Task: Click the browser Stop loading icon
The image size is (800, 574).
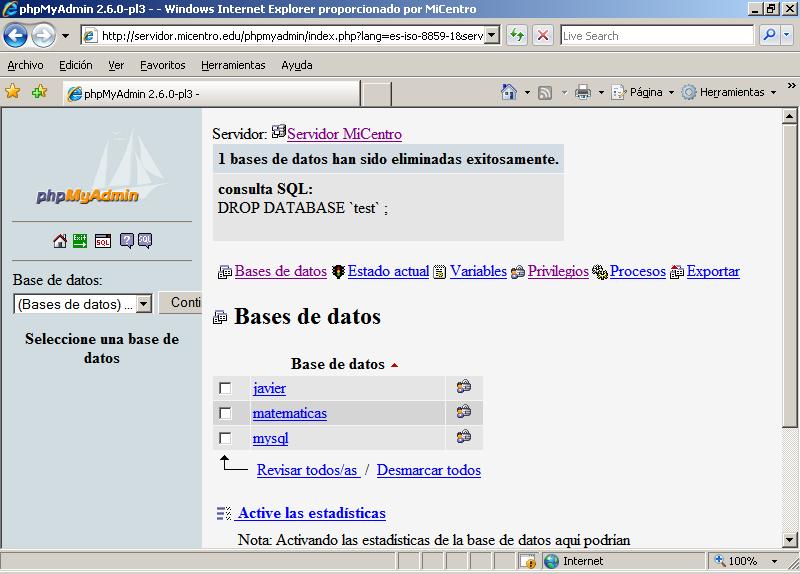Action: point(543,35)
